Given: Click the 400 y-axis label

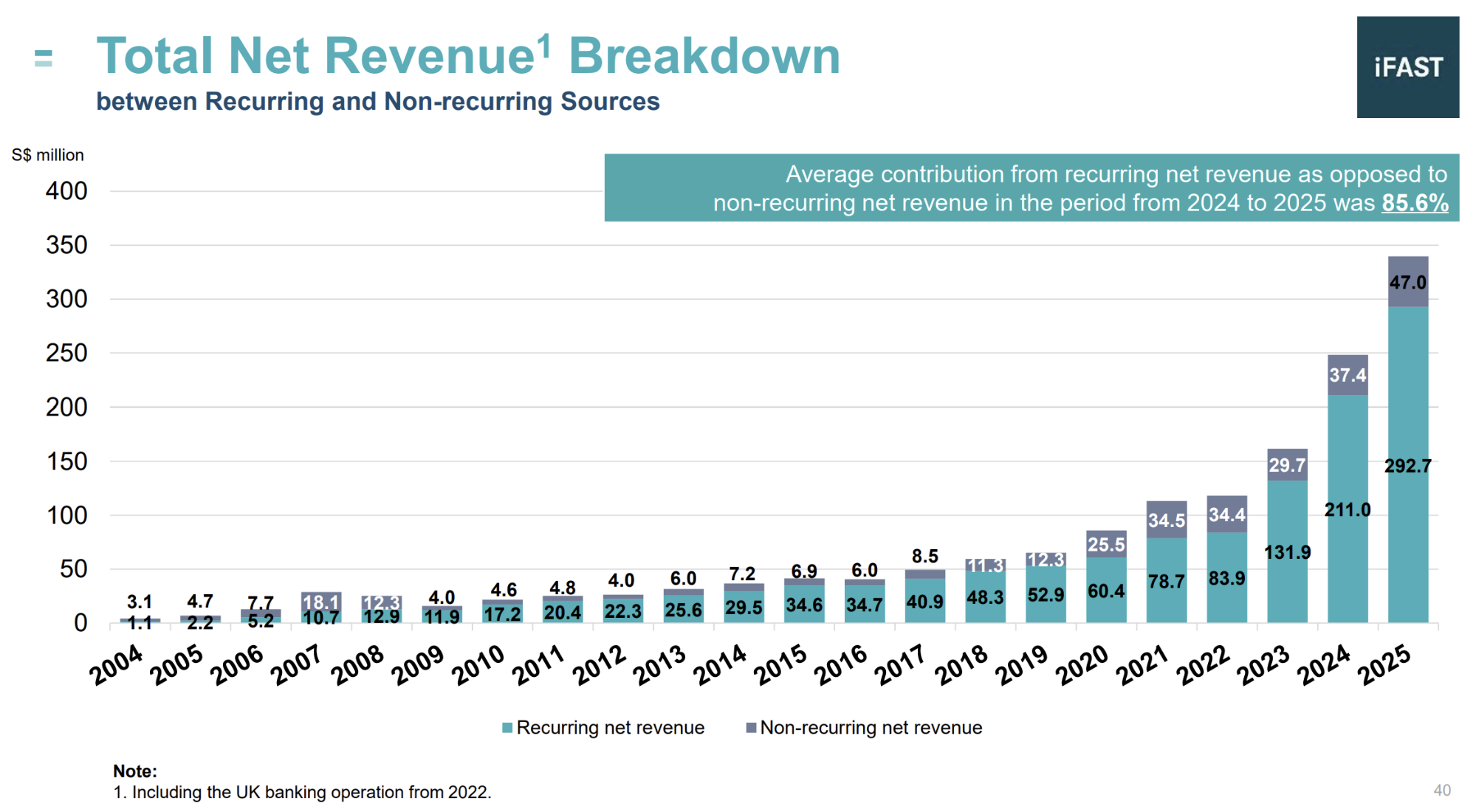Looking at the screenshot, I should pyautogui.click(x=66, y=191).
